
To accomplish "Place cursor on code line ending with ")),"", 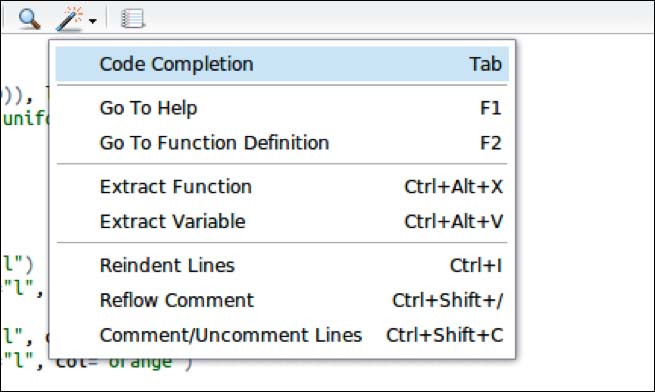I will point(17,97).
